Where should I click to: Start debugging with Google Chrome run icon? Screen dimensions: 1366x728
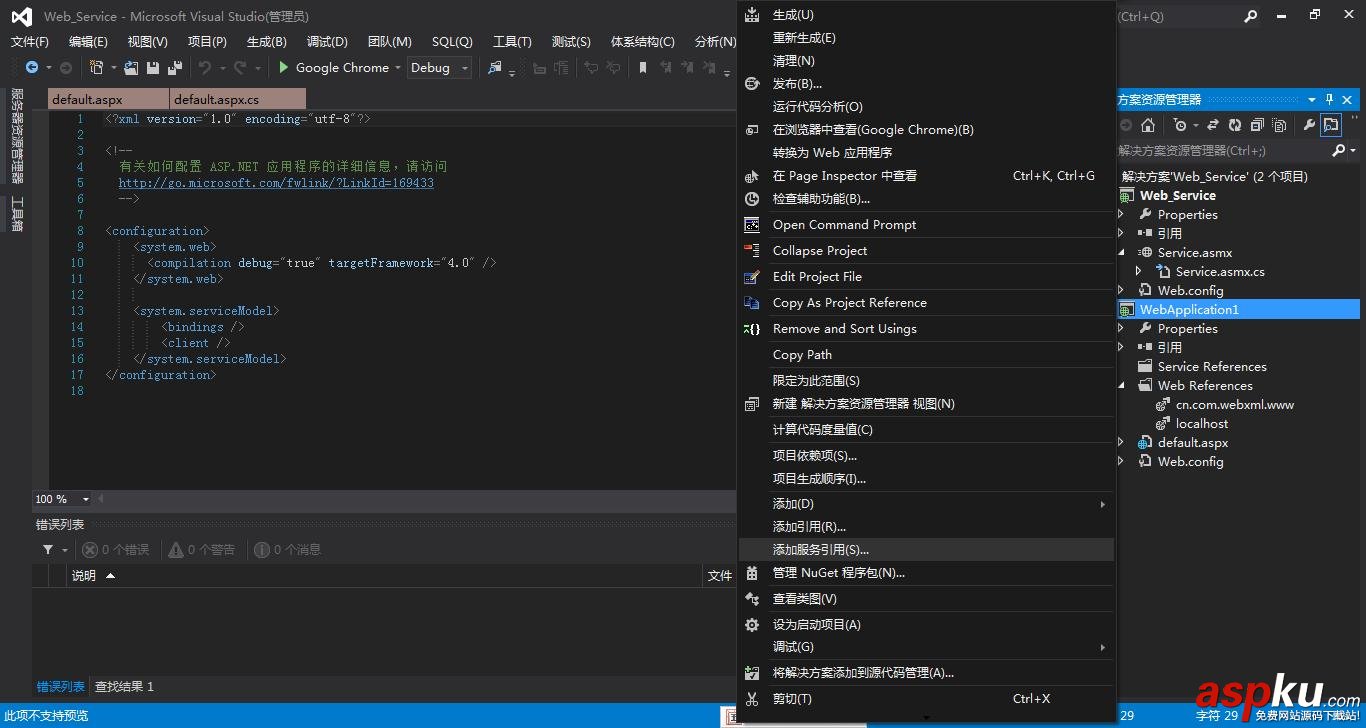pyautogui.click(x=283, y=67)
